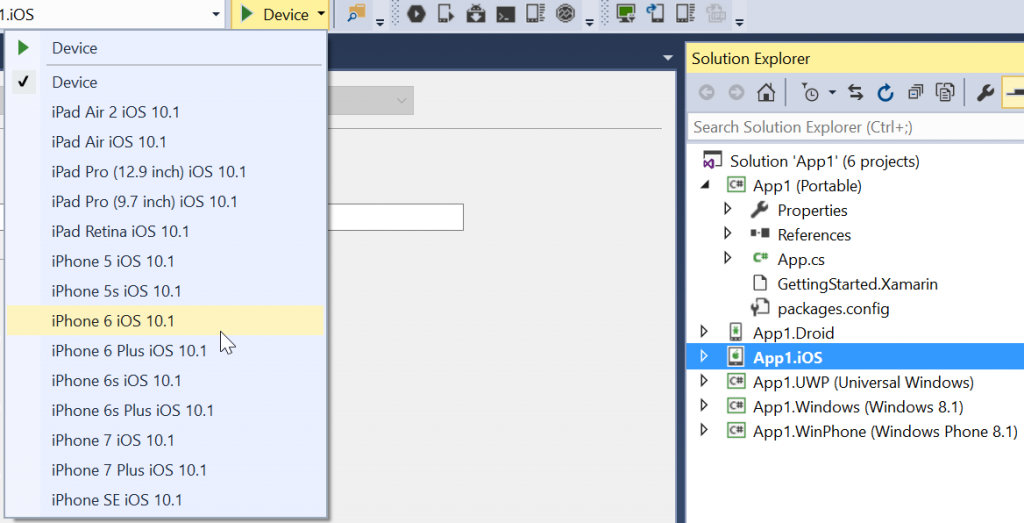This screenshot has height=523, width=1024.
Task: Expand the App1.Droid project
Action: point(704,332)
